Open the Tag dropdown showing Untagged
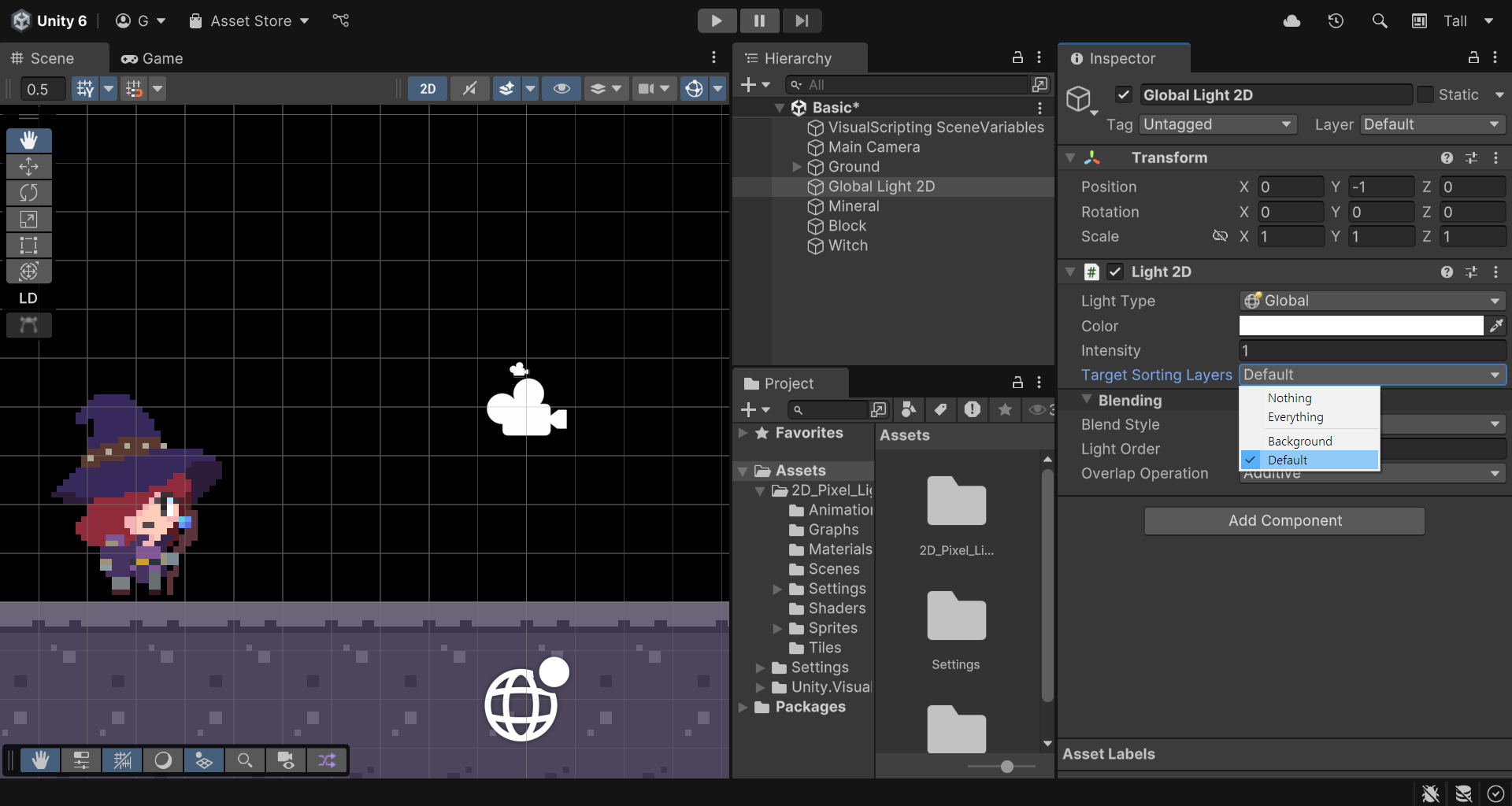Screen dimensions: 1512x806 point(1217,124)
